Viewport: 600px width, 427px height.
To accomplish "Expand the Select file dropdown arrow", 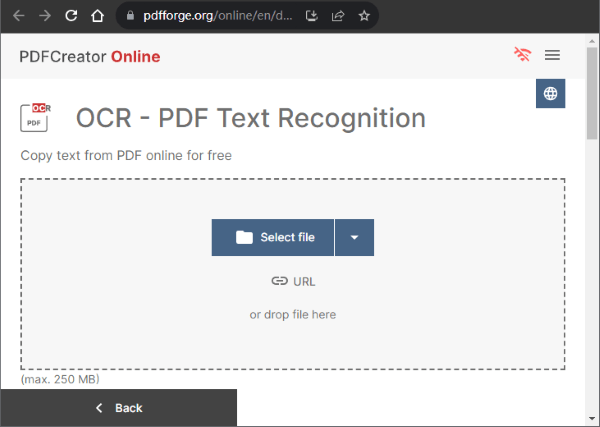I will point(355,238).
